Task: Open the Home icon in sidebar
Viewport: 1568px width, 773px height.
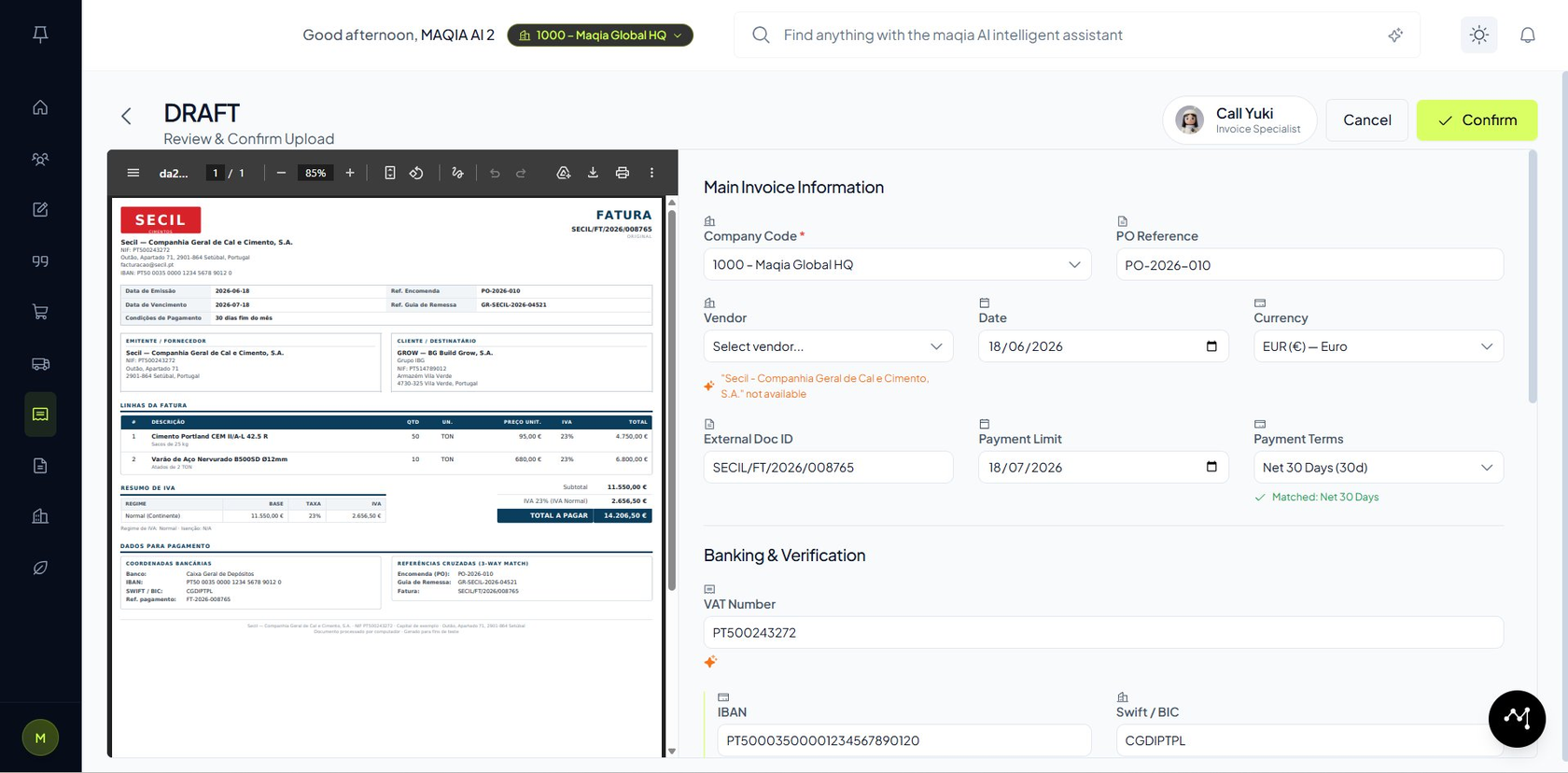Action: tap(40, 107)
